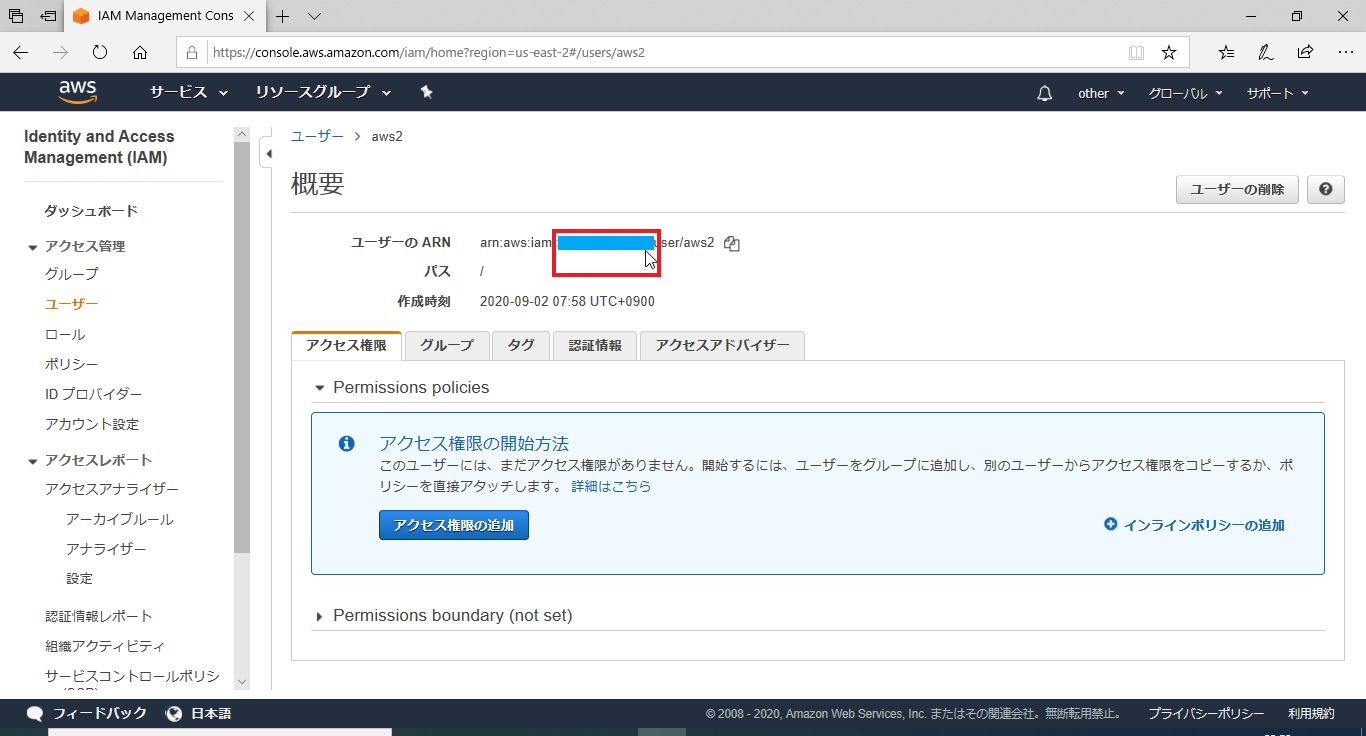
Task: Click the プライバシーポリシー footer link
Action: (x=1206, y=714)
